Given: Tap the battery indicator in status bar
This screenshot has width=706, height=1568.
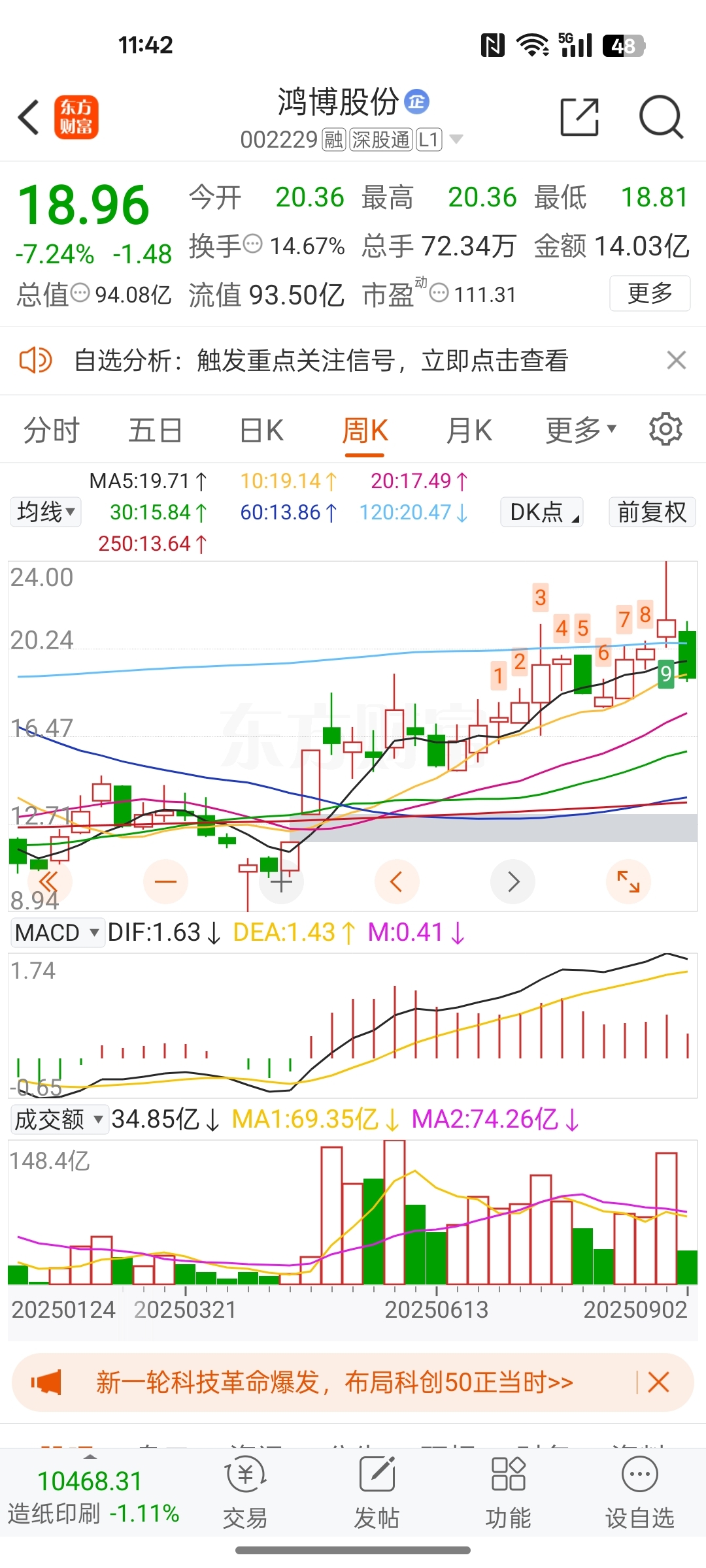Looking at the screenshot, I should click(x=624, y=46).
